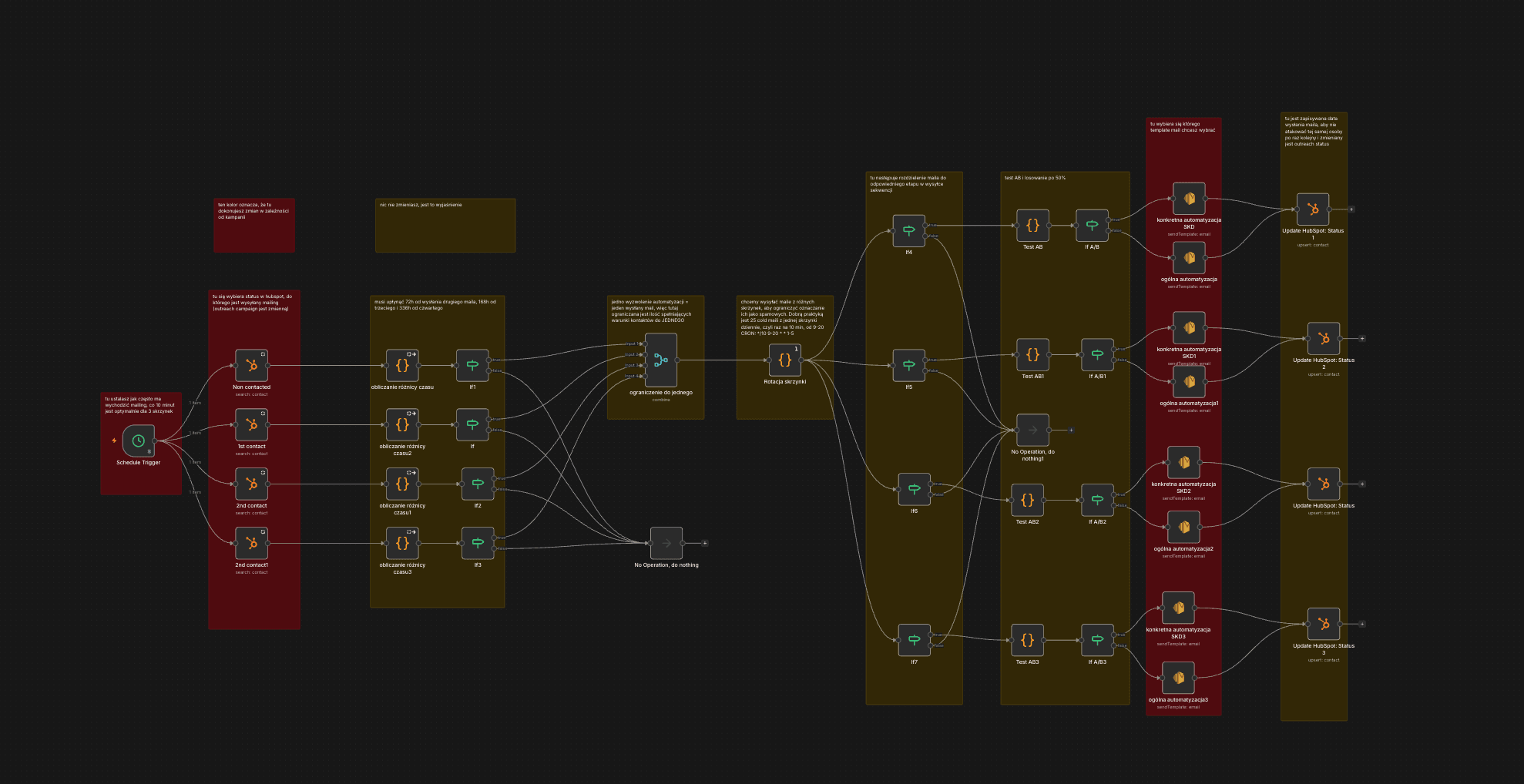Open the 2nd contact1 HubSpot node
The image size is (1524, 784).
coord(251,544)
